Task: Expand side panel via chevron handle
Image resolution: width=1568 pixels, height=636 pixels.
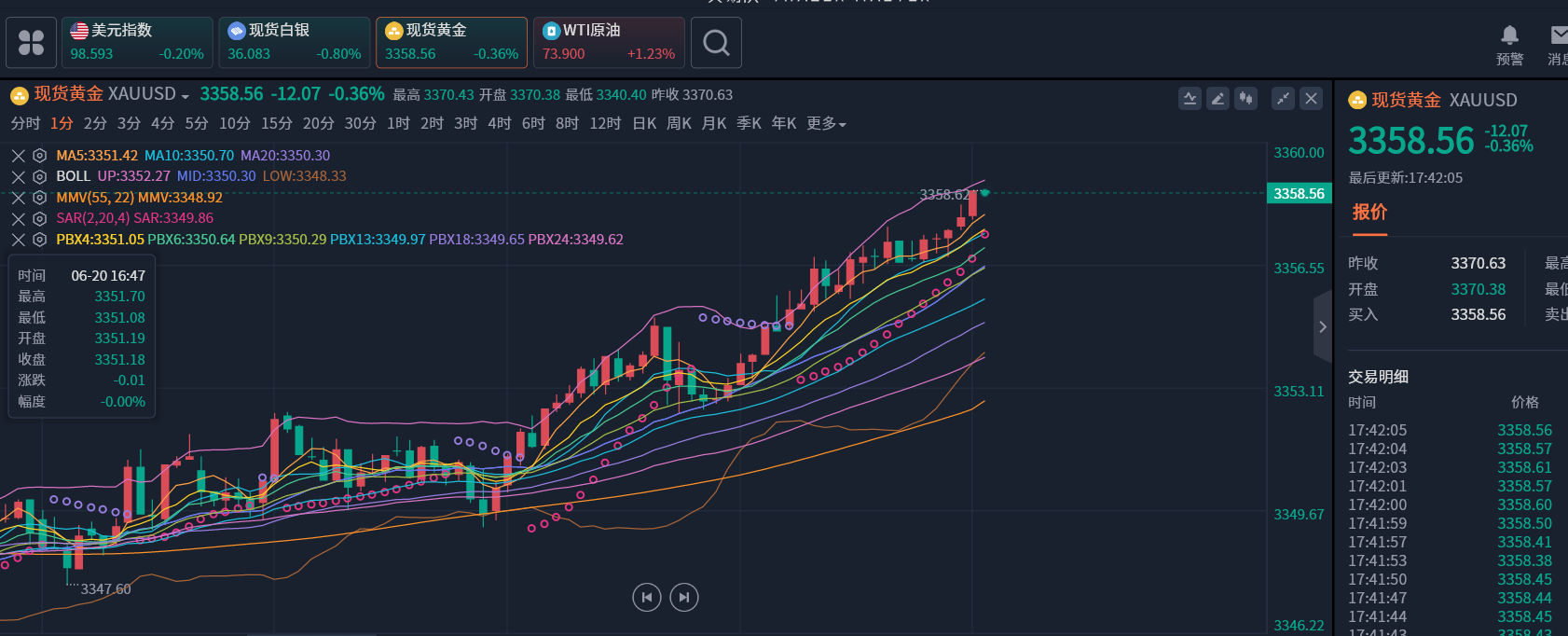Action: point(1322,326)
